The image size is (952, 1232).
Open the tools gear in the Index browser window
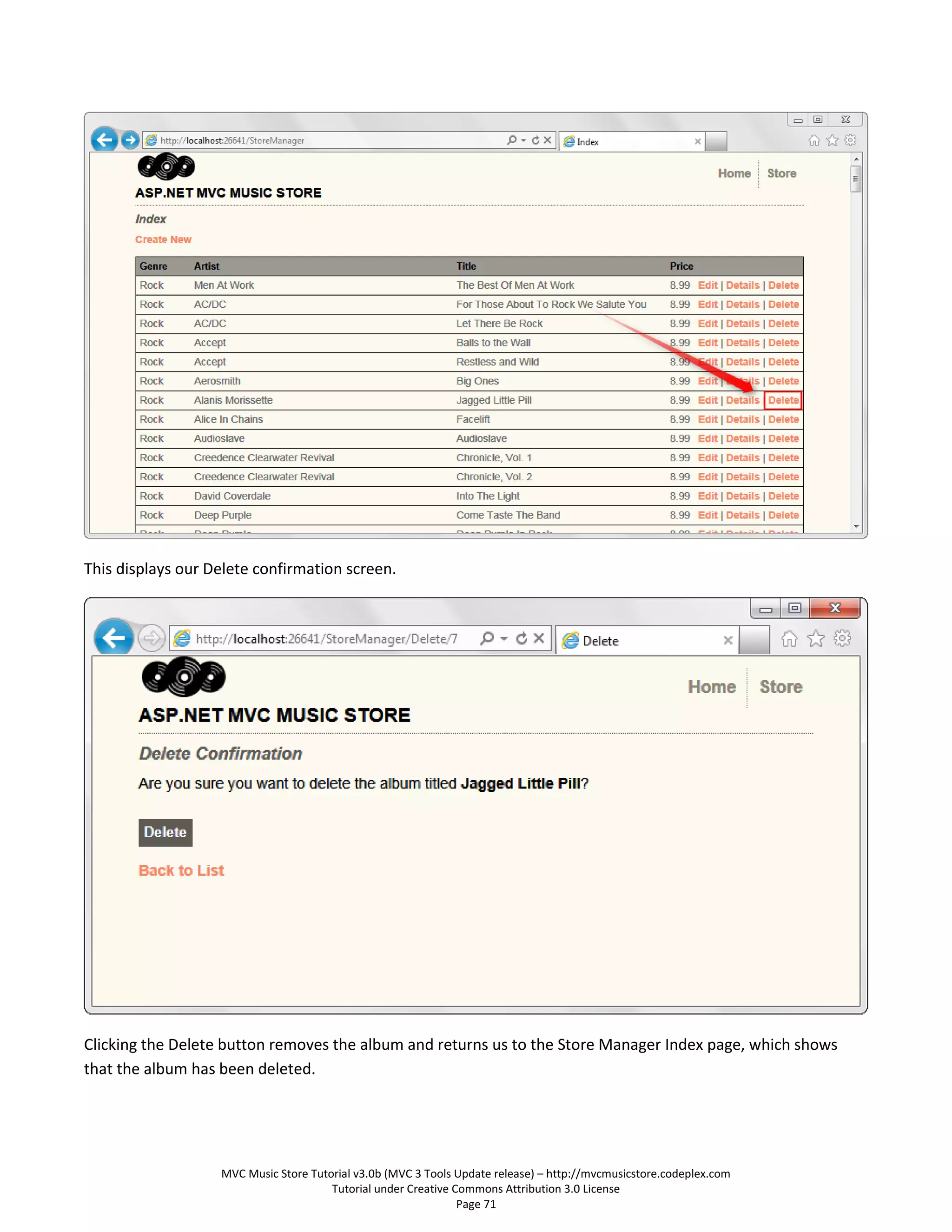[x=851, y=140]
